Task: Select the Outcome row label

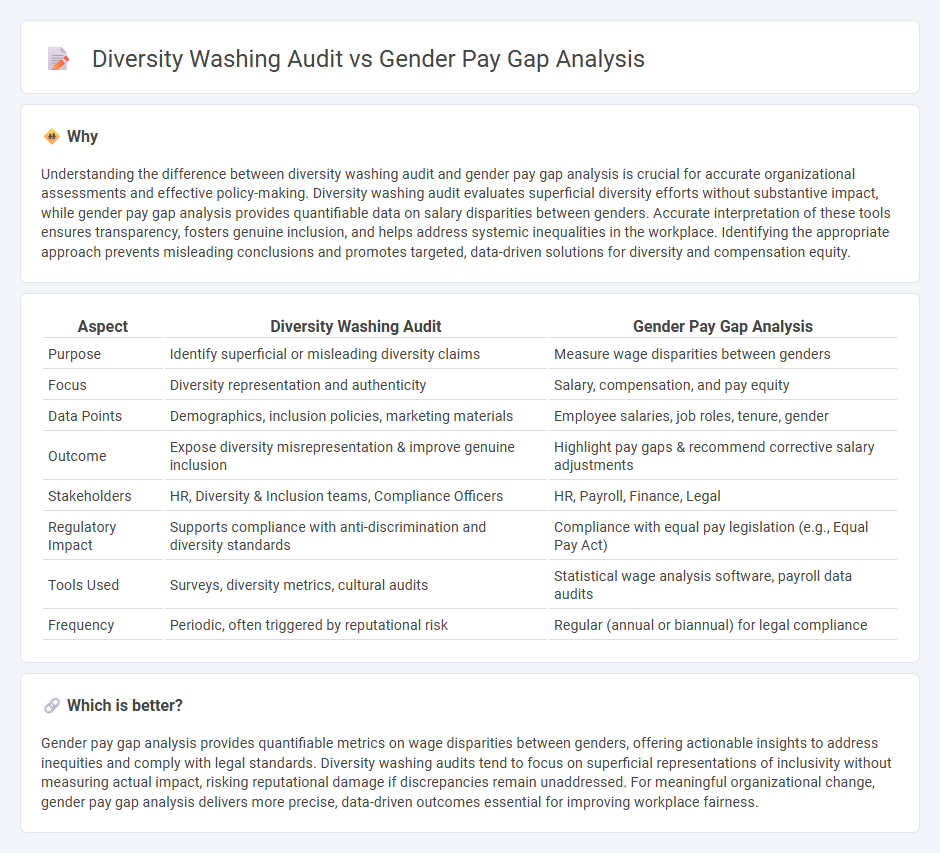Action: click(x=77, y=456)
